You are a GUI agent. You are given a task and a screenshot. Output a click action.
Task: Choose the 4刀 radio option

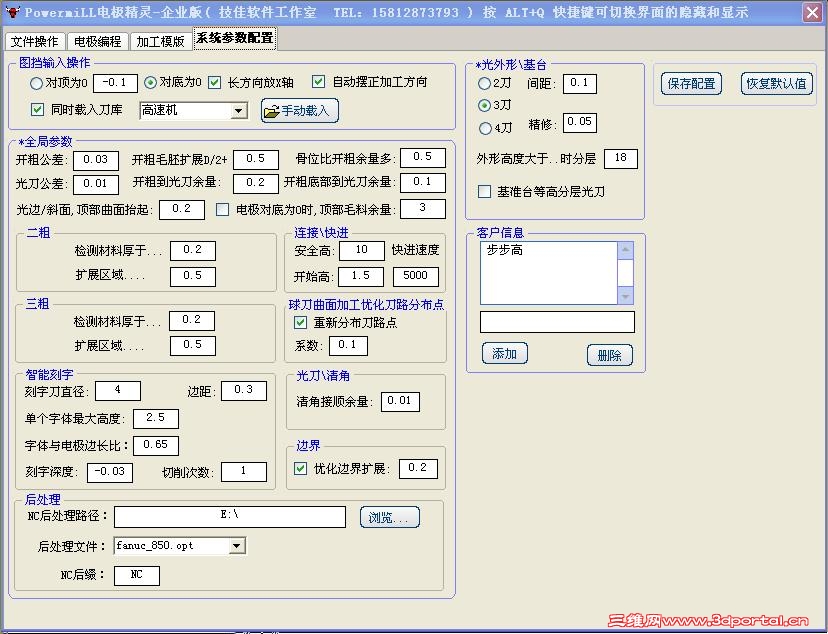[485, 128]
